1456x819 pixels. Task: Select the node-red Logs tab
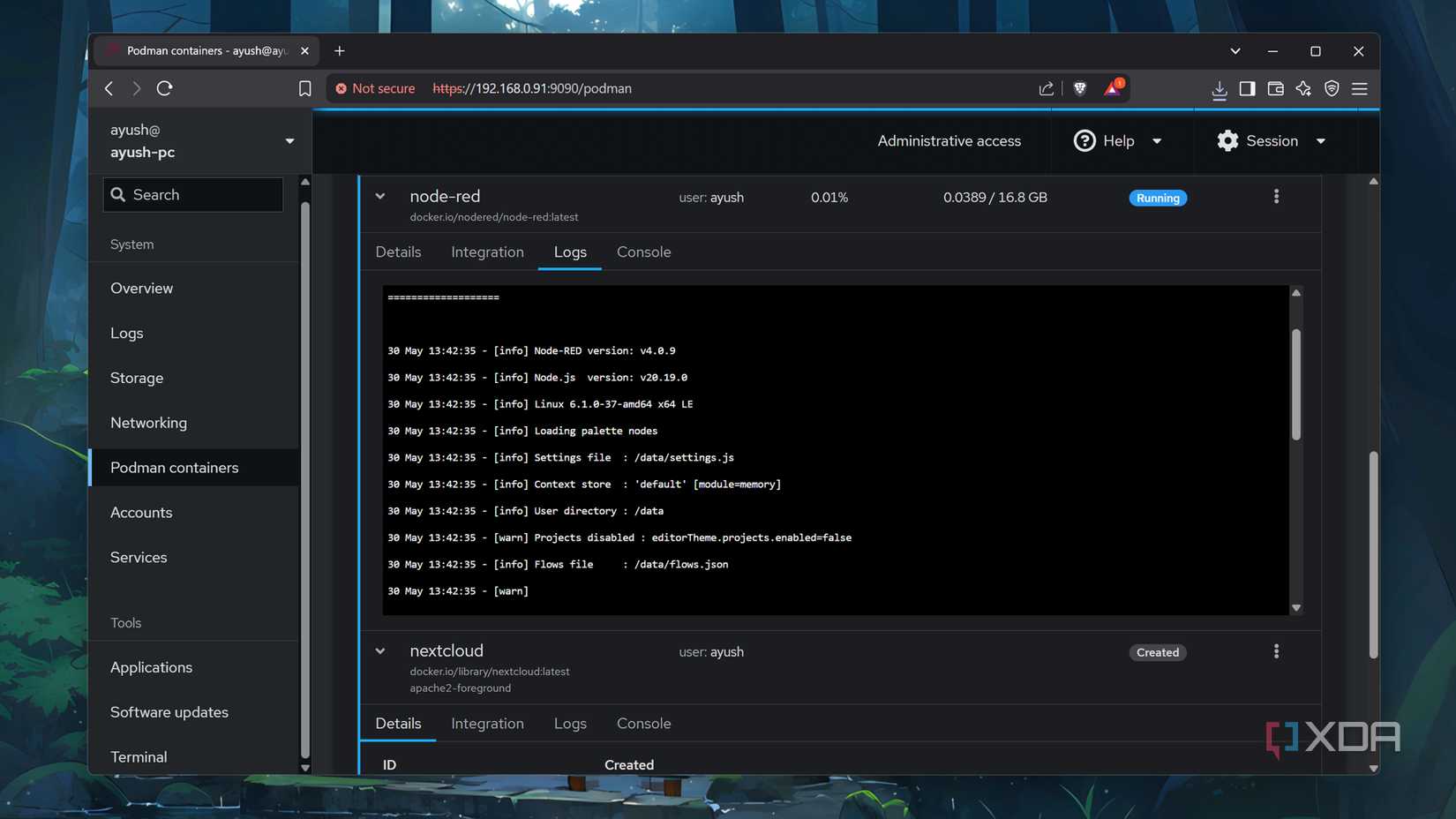[570, 252]
